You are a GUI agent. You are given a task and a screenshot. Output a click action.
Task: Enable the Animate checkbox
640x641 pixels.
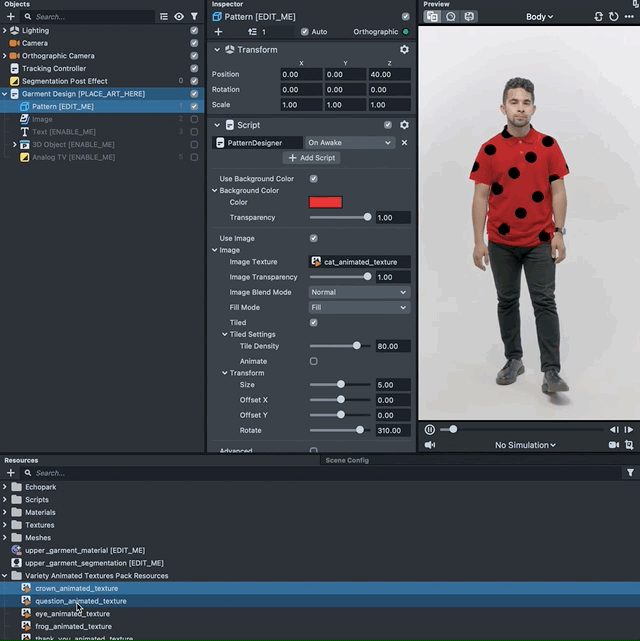click(x=314, y=361)
